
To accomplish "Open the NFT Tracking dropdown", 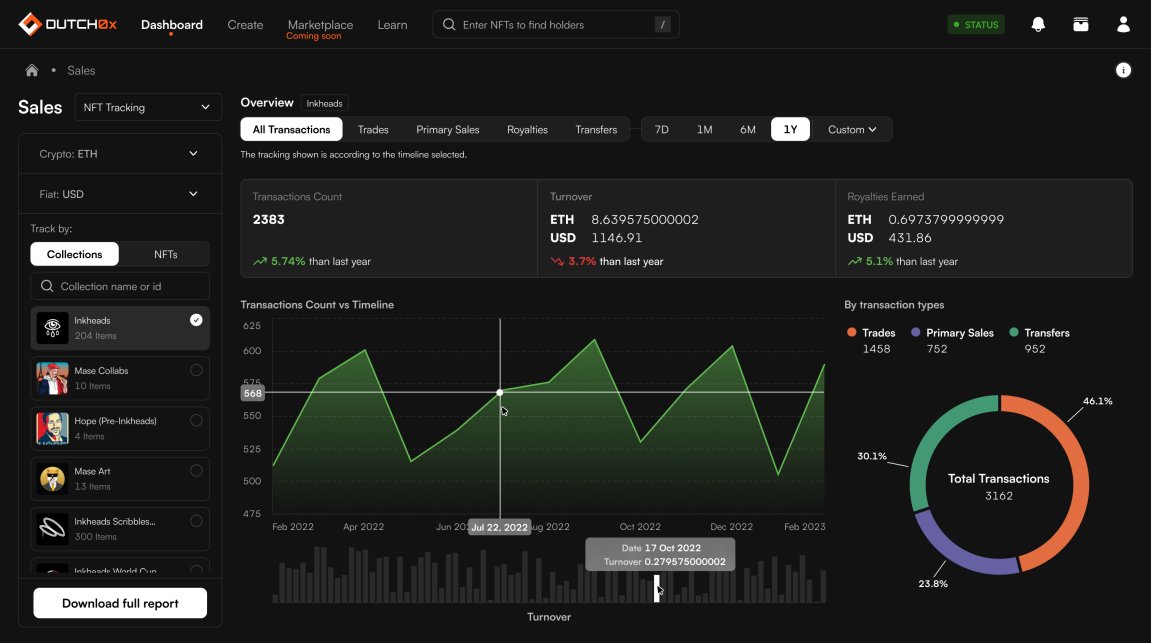I will 148,107.
